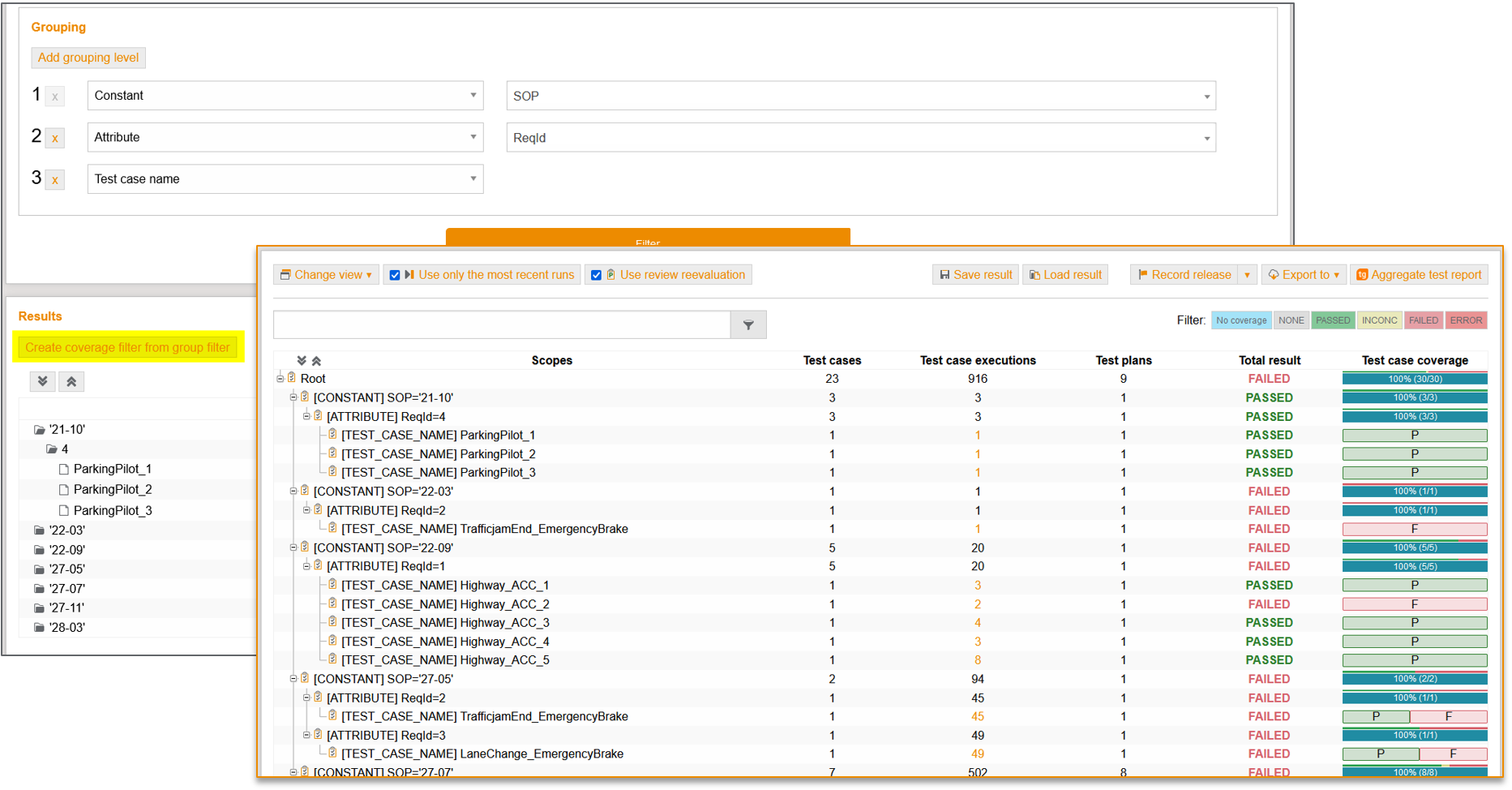Click the 100% (30/30) coverage bar for Root
Viewport: 1512px width, 790px height.
coord(1415,378)
